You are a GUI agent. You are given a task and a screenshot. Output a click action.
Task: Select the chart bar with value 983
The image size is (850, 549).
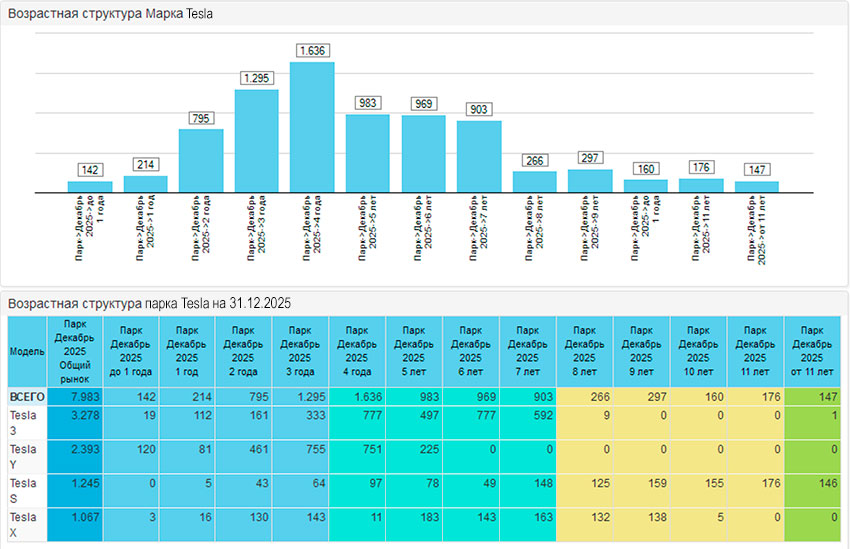pos(368,153)
